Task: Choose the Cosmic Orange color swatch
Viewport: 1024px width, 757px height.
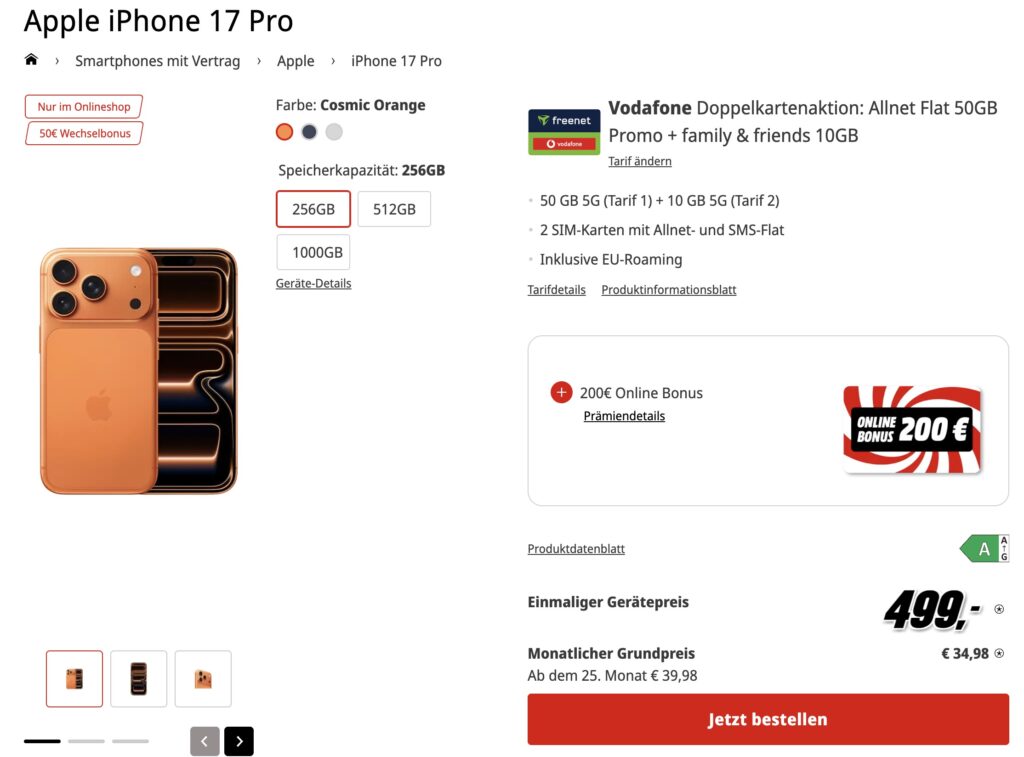Action: click(x=284, y=132)
